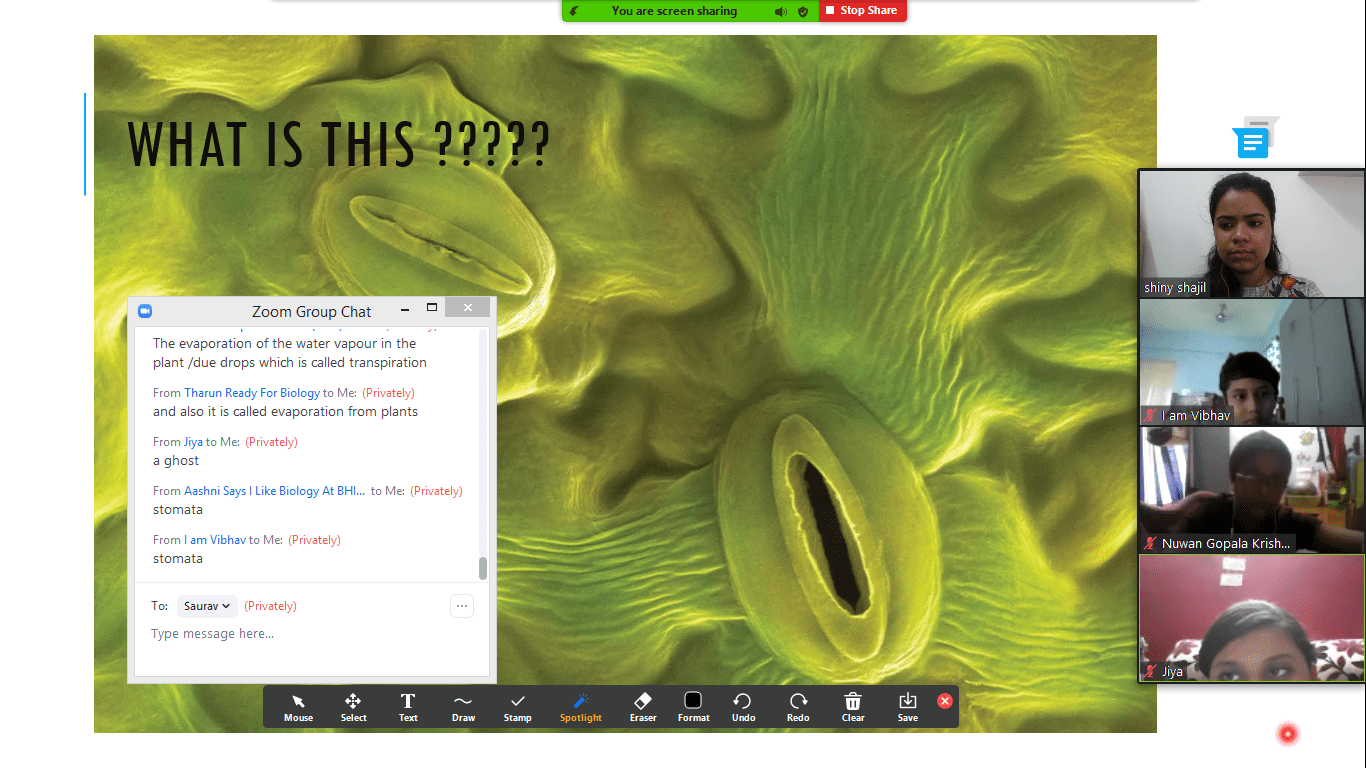This screenshot has height=768, width=1366.
Task: Expand the Stamp tool options
Action: point(517,706)
